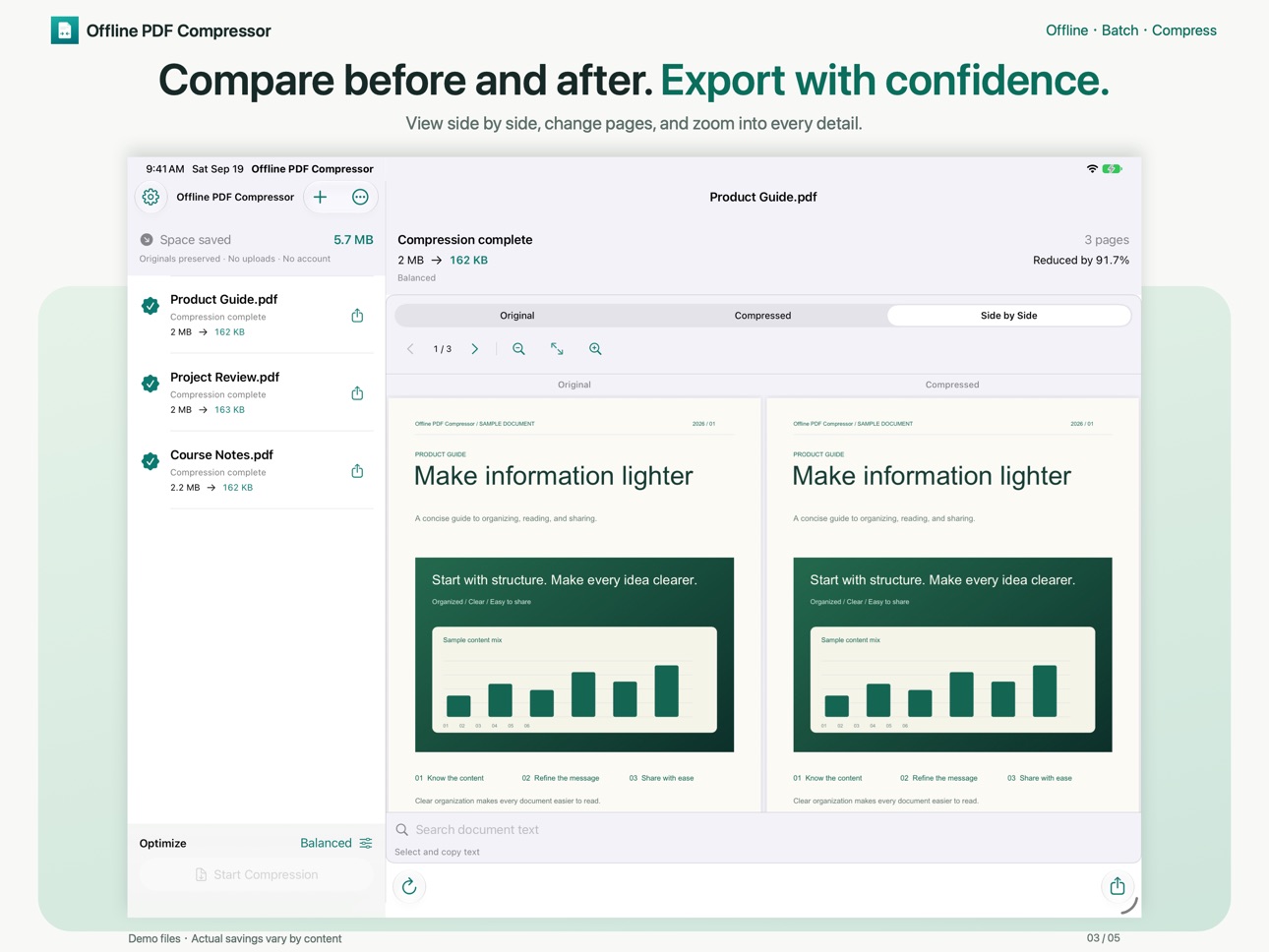Open settings with the gear icon
This screenshot has width=1269, height=952.
click(151, 197)
